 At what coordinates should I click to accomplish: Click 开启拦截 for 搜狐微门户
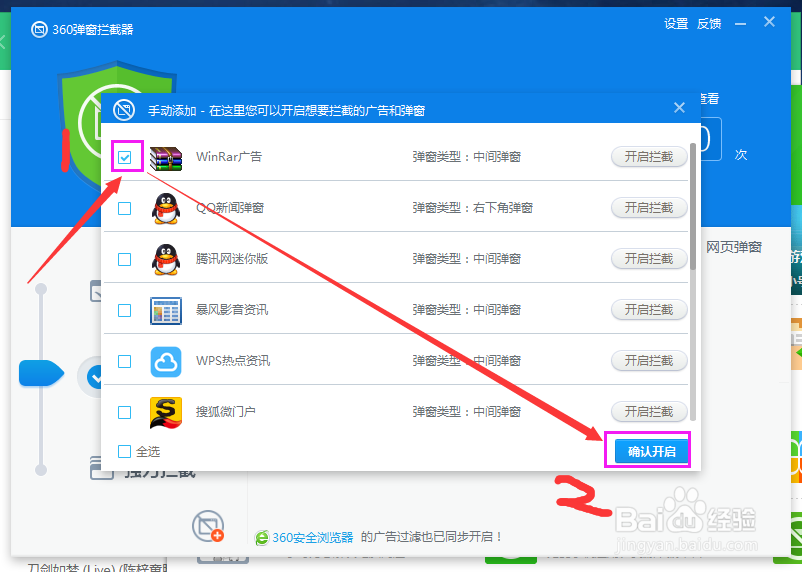click(649, 411)
